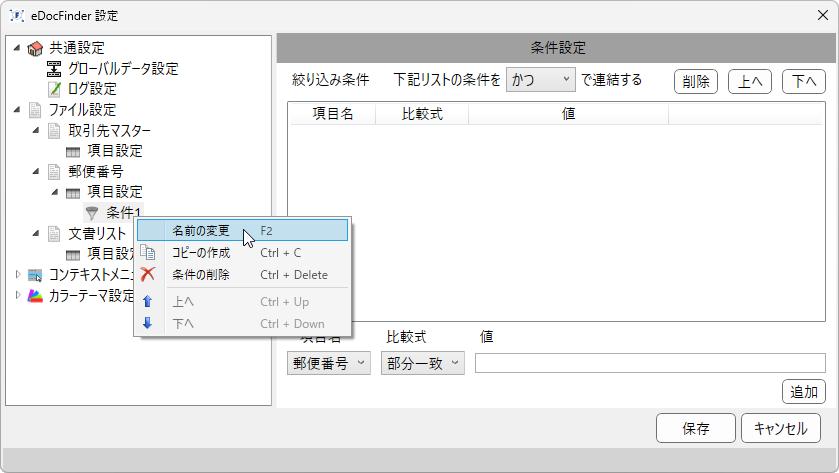This screenshot has width=839, height=473.
Task: Click the ファイル設定 document icon
Action: (35, 110)
